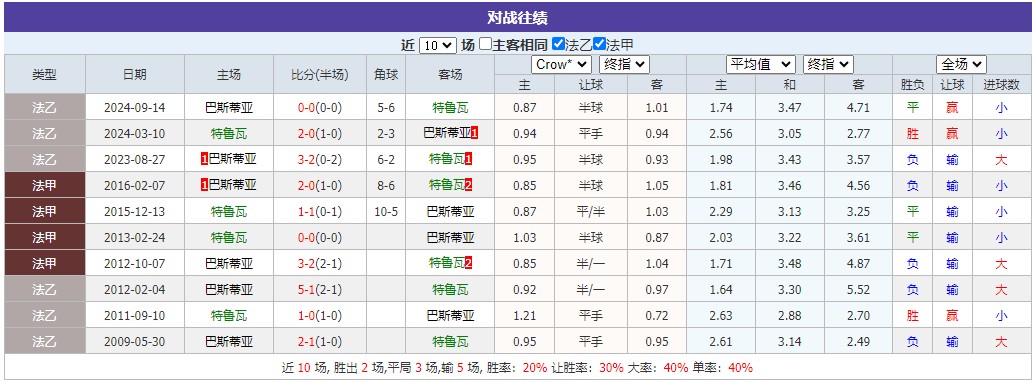The height and width of the screenshot is (382, 1036).
Task: Uncheck the 法甲 league filter
Action: (599, 44)
